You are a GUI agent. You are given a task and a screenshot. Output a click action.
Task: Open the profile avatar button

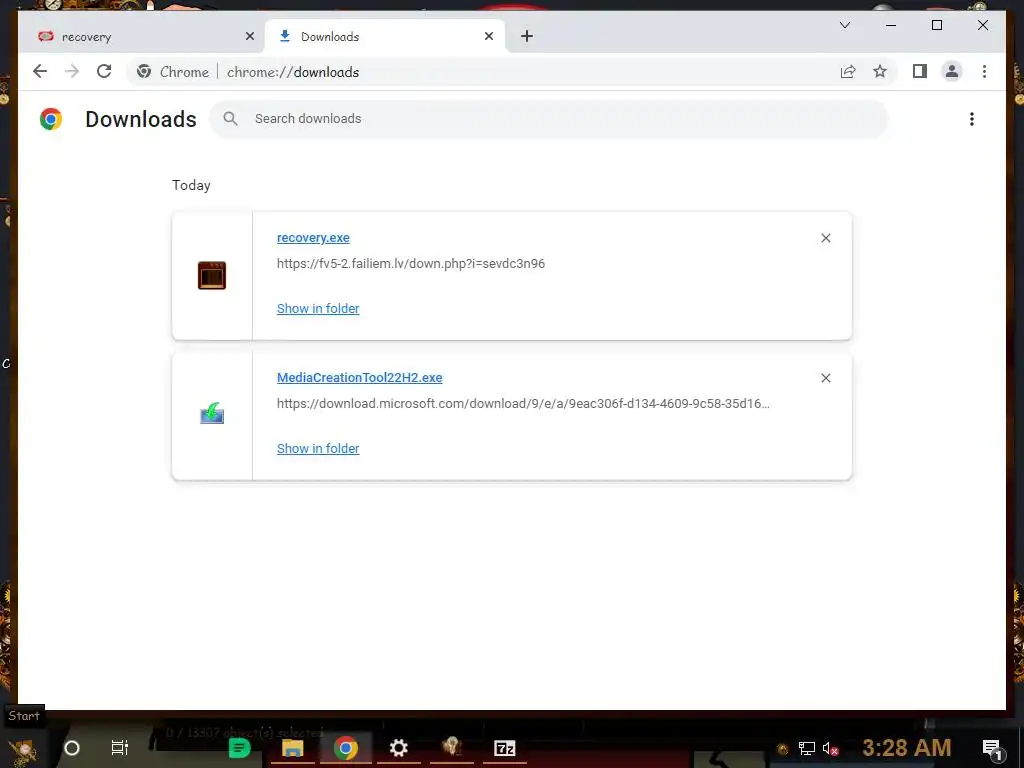(952, 71)
